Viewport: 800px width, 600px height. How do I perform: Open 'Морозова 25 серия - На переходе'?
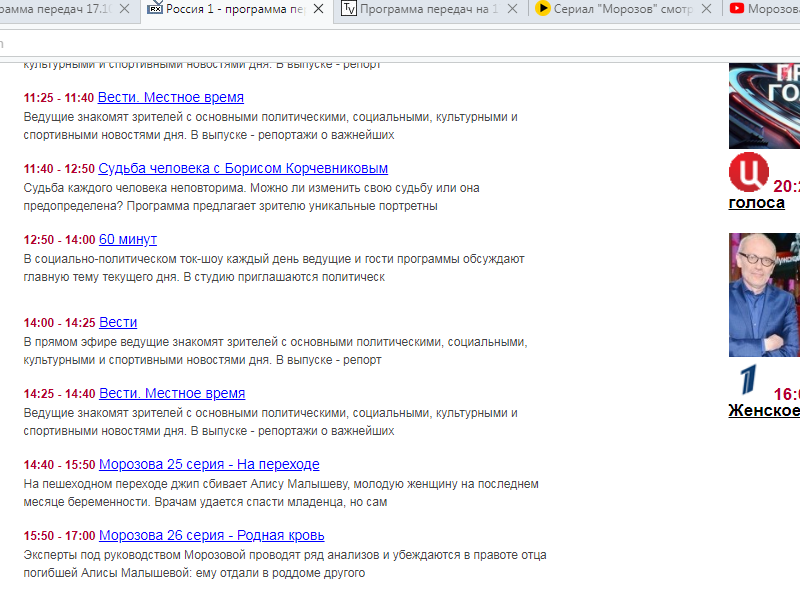click(x=209, y=464)
